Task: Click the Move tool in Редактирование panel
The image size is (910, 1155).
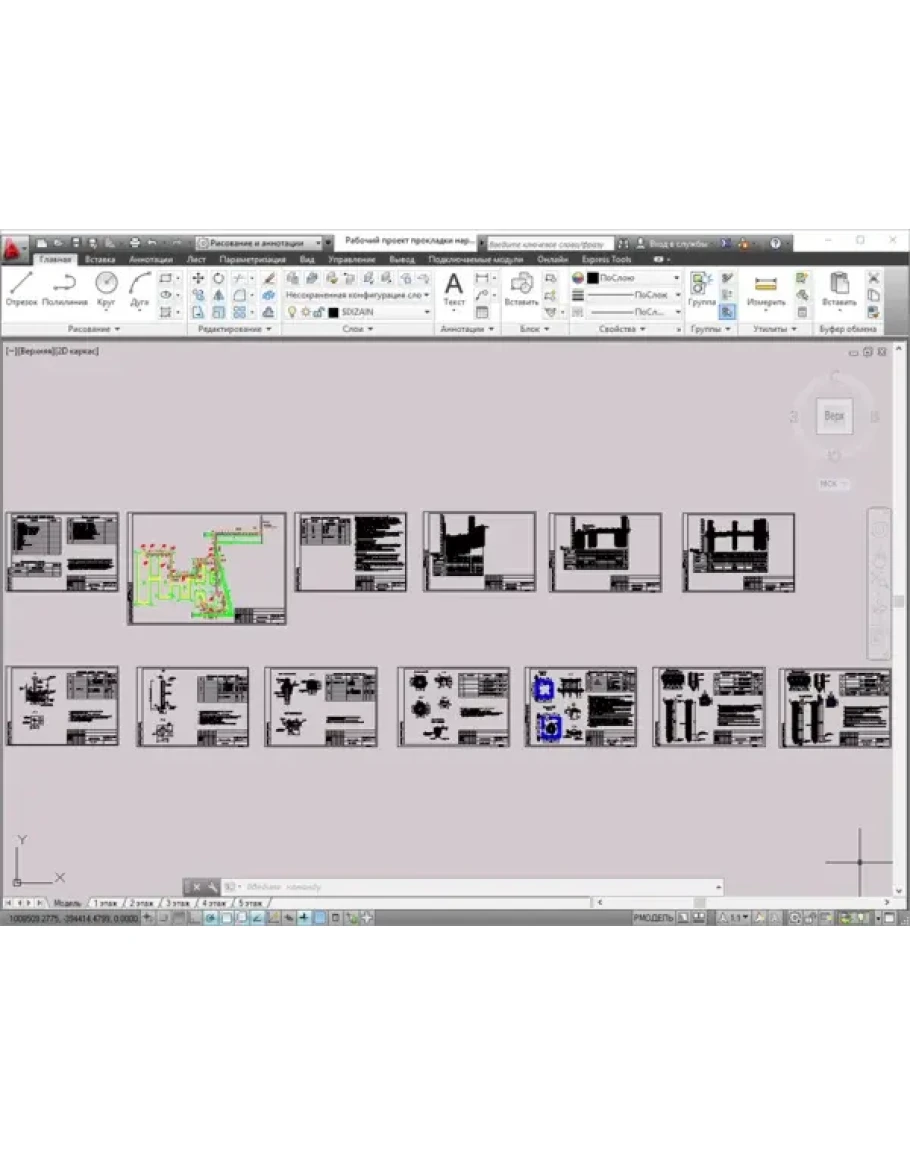Action: (x=198, y=278)
